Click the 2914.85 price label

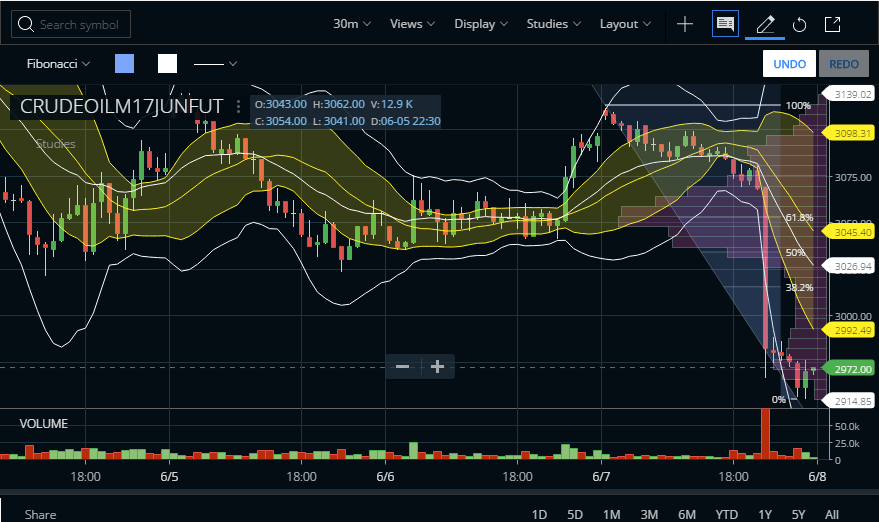(x=848, y=401)
